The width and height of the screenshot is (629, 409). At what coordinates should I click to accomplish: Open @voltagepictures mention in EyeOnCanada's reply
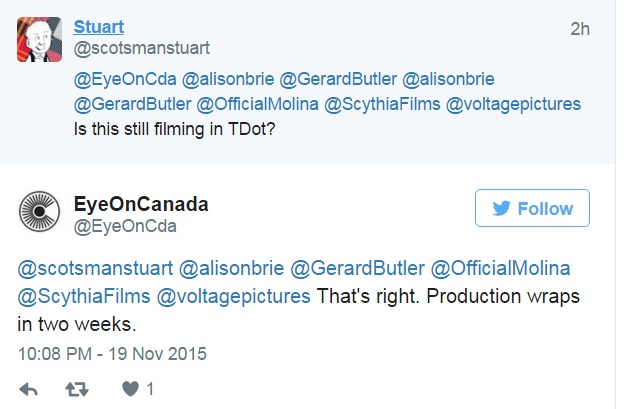[233, 296]
